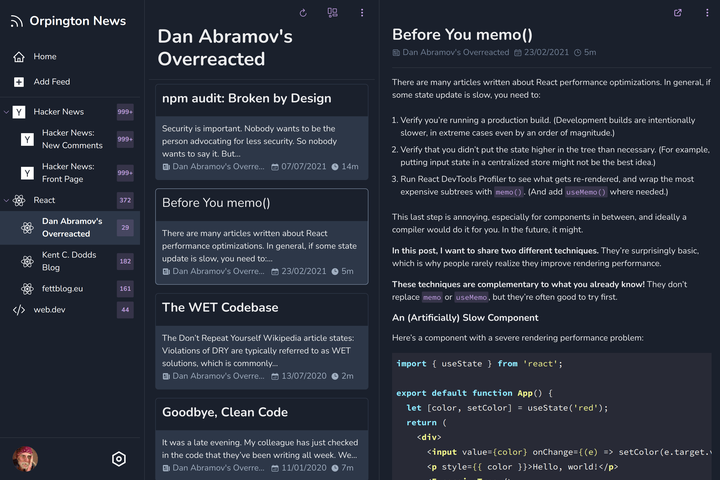Open the article reader more options menu
Screen dimensions: 720x480
coord(707,13)
